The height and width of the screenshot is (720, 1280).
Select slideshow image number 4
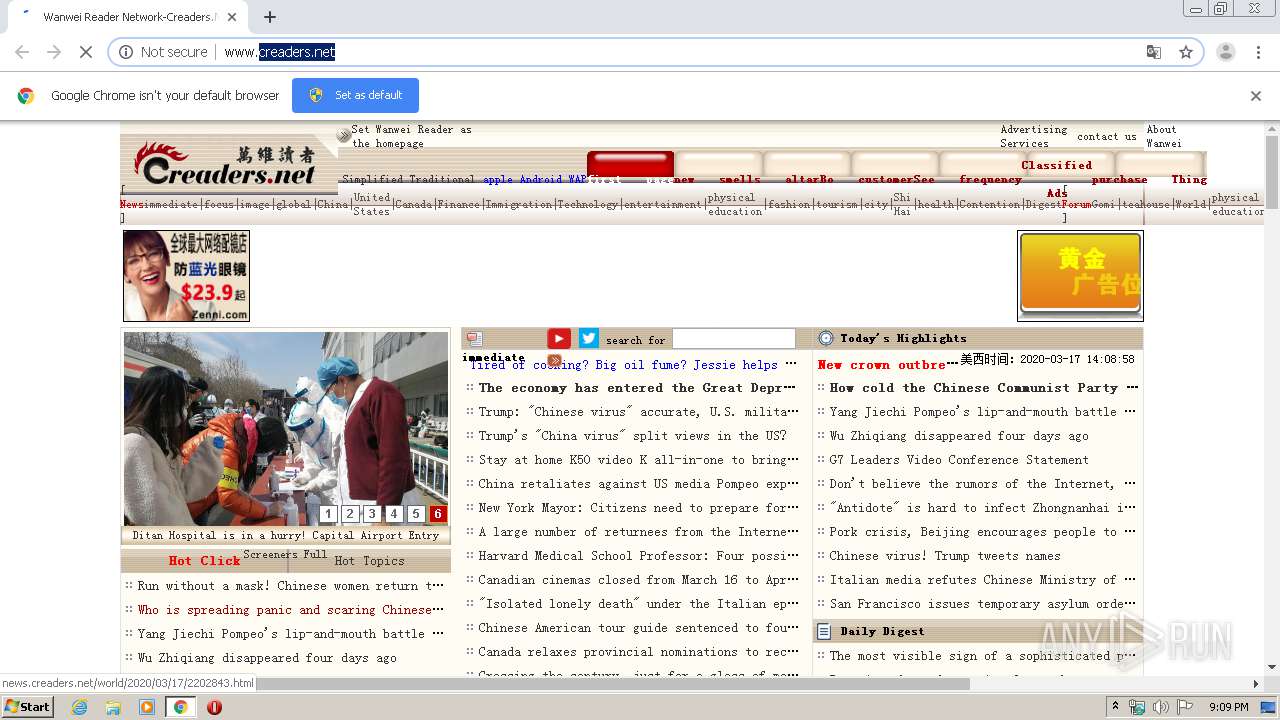(394, 514)
